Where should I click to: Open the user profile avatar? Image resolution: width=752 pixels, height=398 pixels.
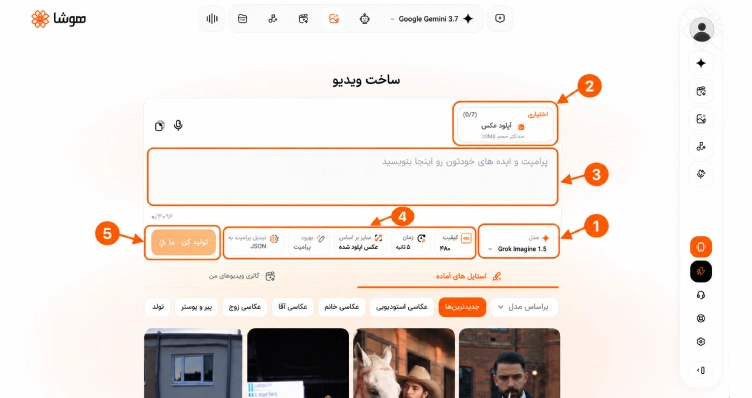point(701,30)
